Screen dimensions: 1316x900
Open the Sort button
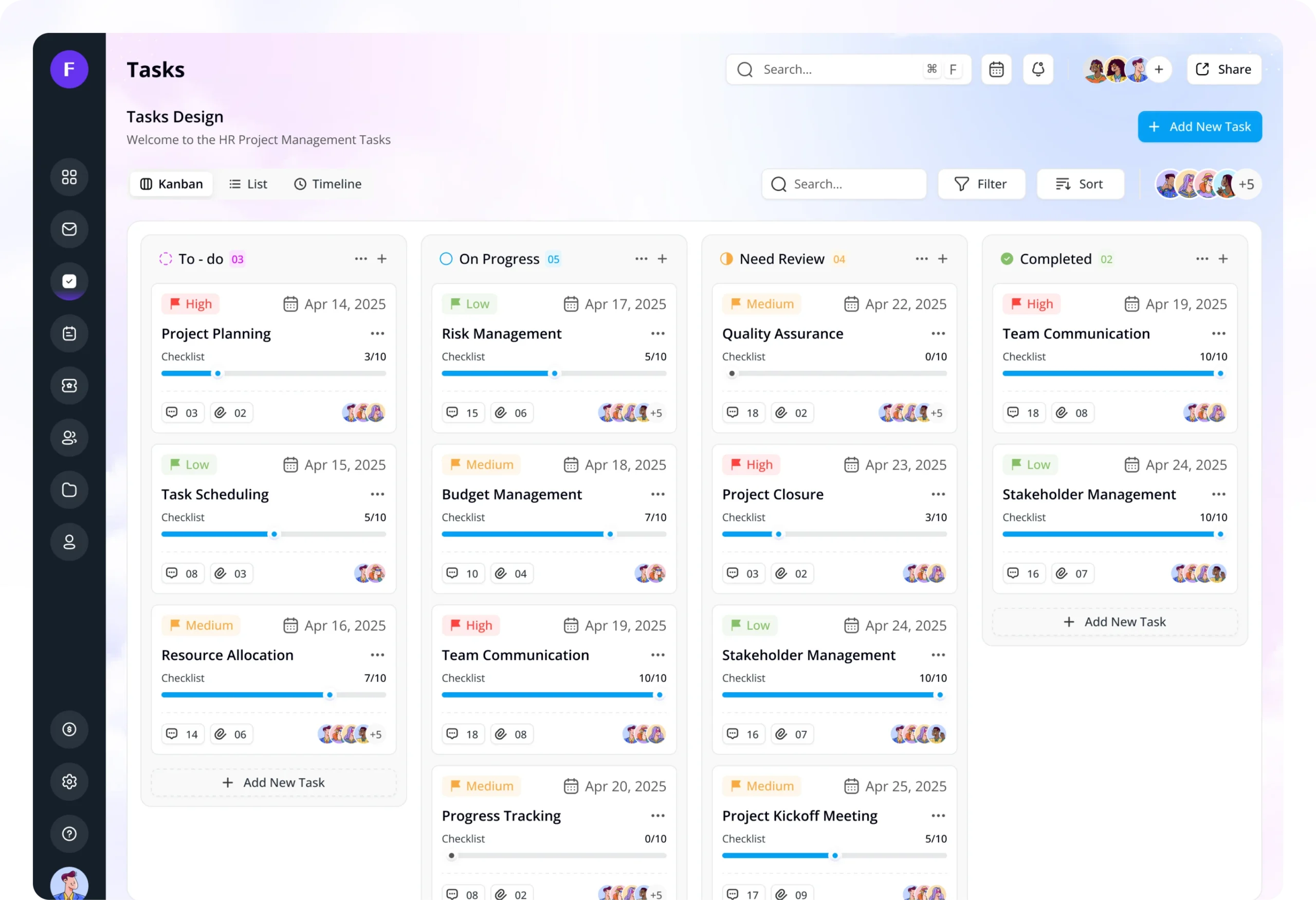coord(1080,184)
